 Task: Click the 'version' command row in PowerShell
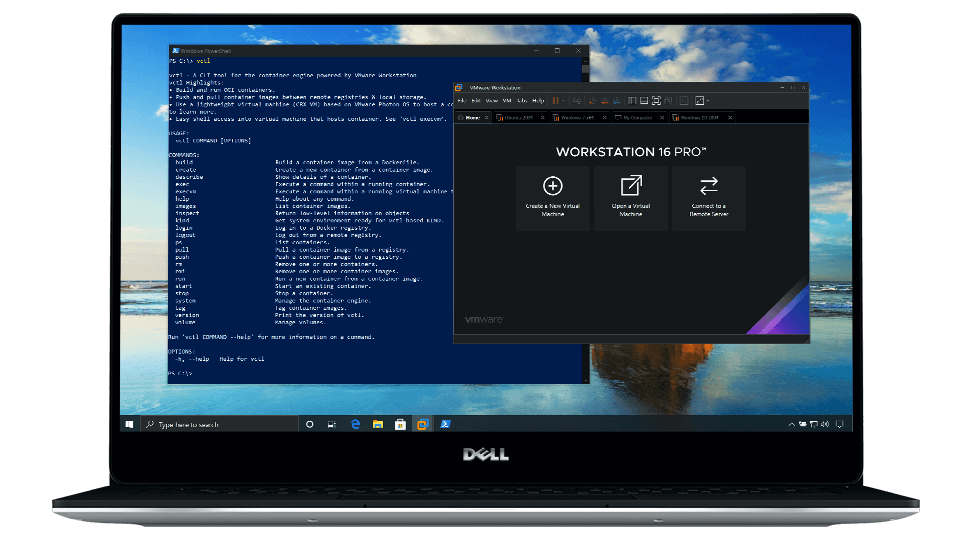pos(269,315)
